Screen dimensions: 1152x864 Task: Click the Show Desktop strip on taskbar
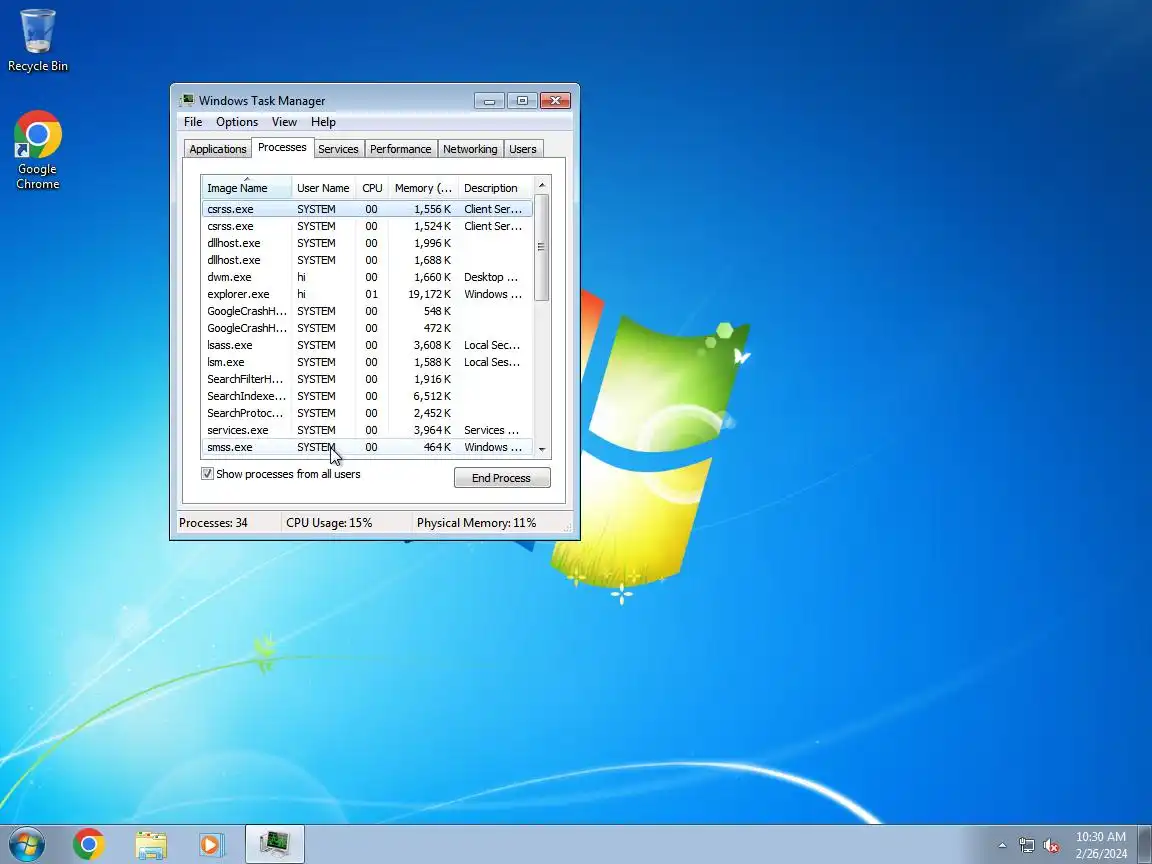(1145, 844)
